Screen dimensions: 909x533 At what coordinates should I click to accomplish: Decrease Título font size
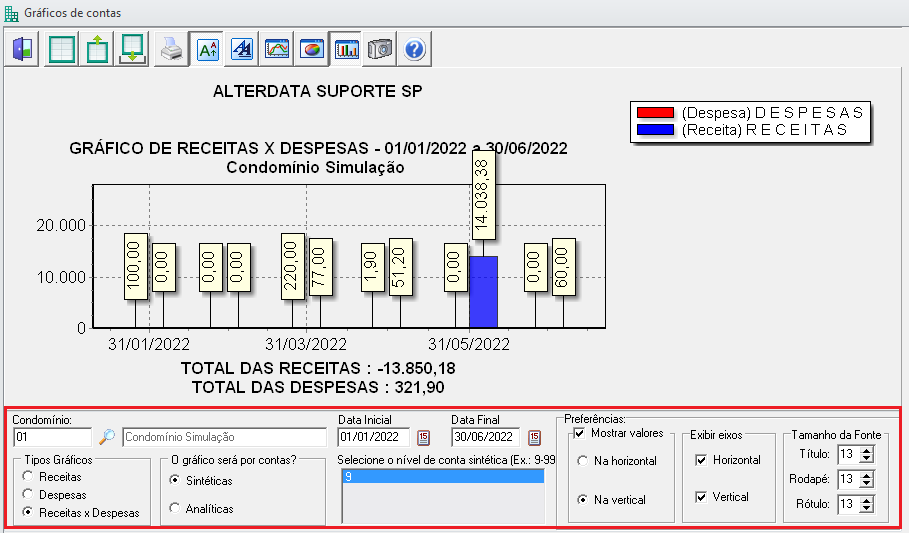(867, 458)
